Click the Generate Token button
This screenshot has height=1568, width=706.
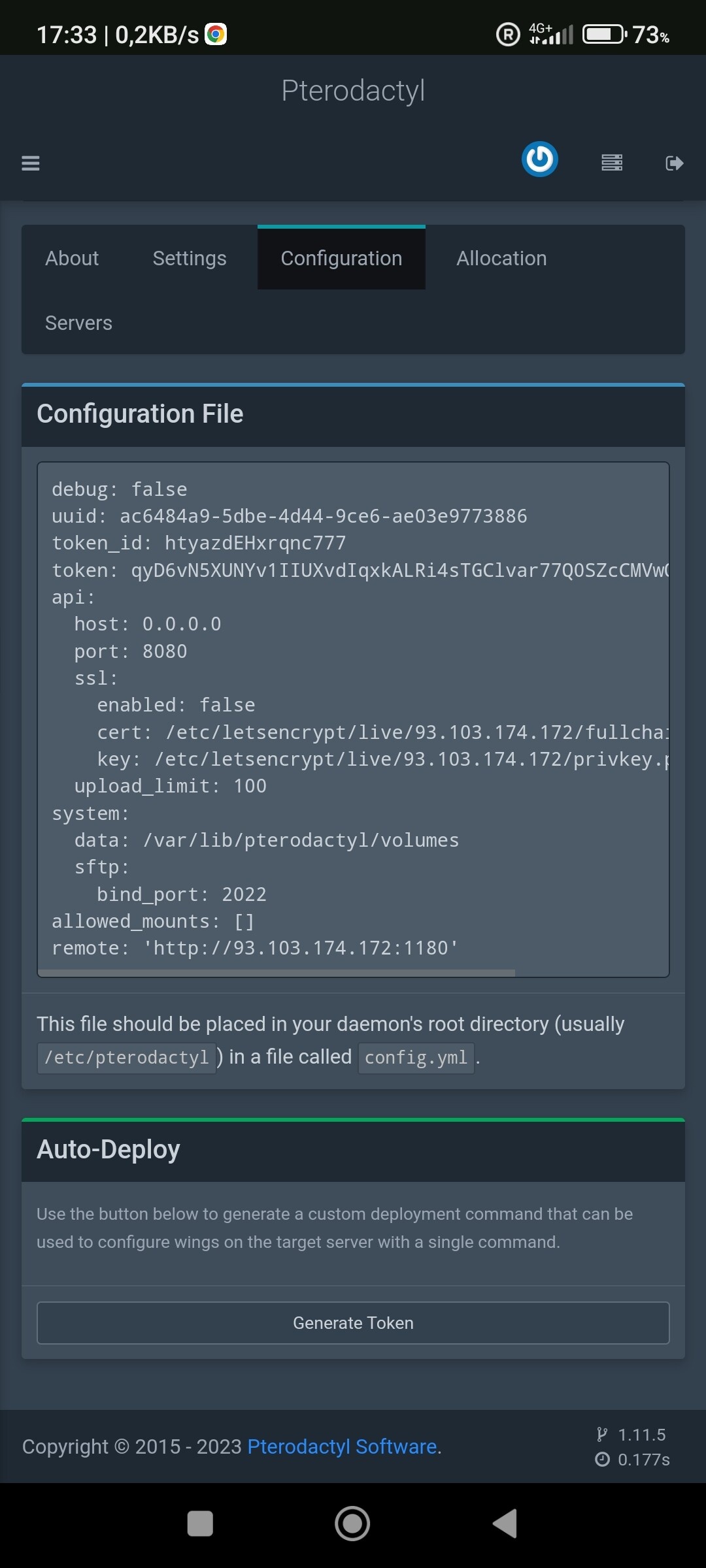(x=353, y=1323)
